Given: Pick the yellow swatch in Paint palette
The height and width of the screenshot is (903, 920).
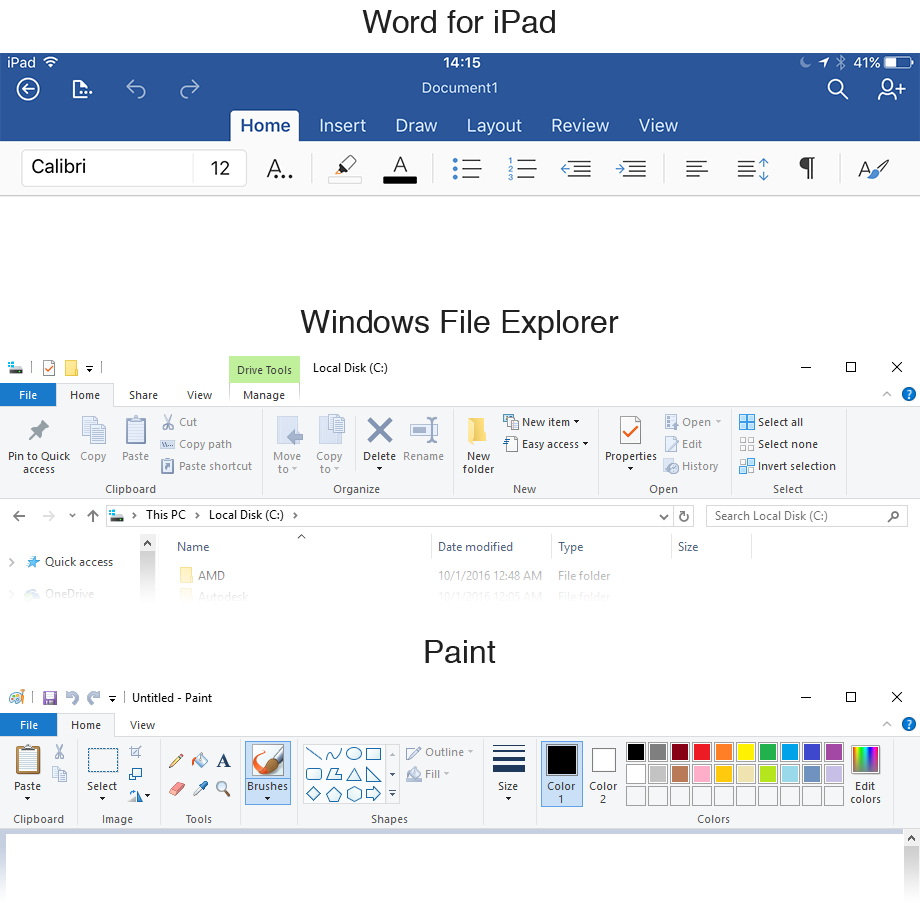Looking at the screenshot, I should tap(746, 752).
